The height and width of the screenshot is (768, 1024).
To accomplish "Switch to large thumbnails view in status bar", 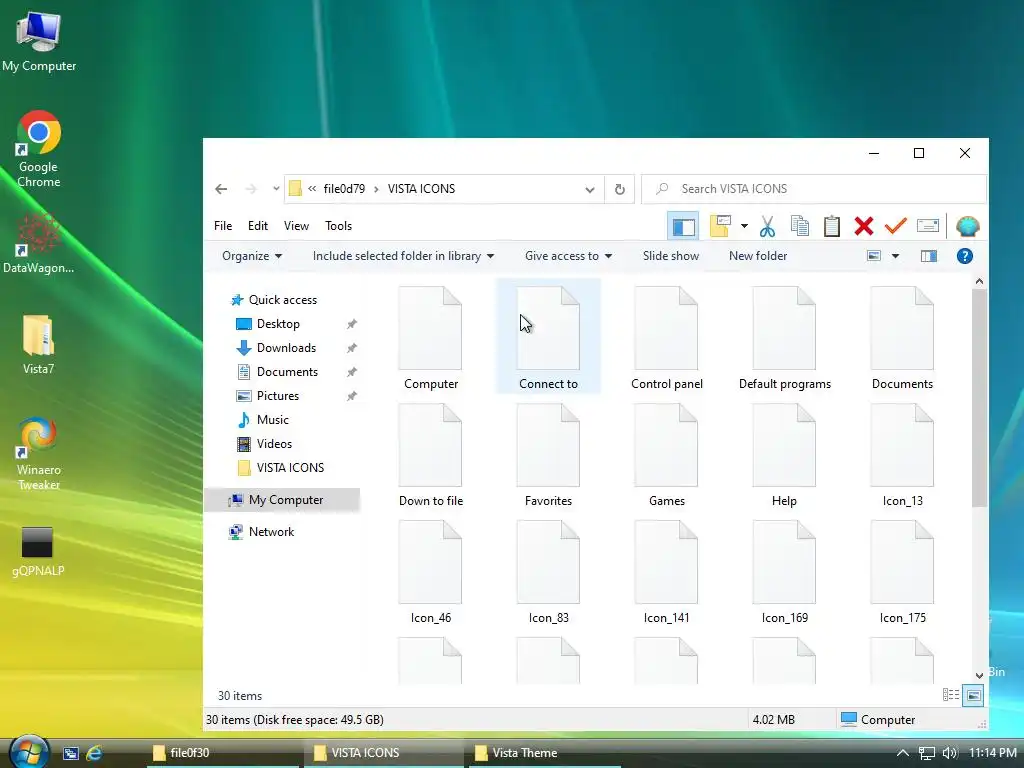I will (x=973, y=696).
